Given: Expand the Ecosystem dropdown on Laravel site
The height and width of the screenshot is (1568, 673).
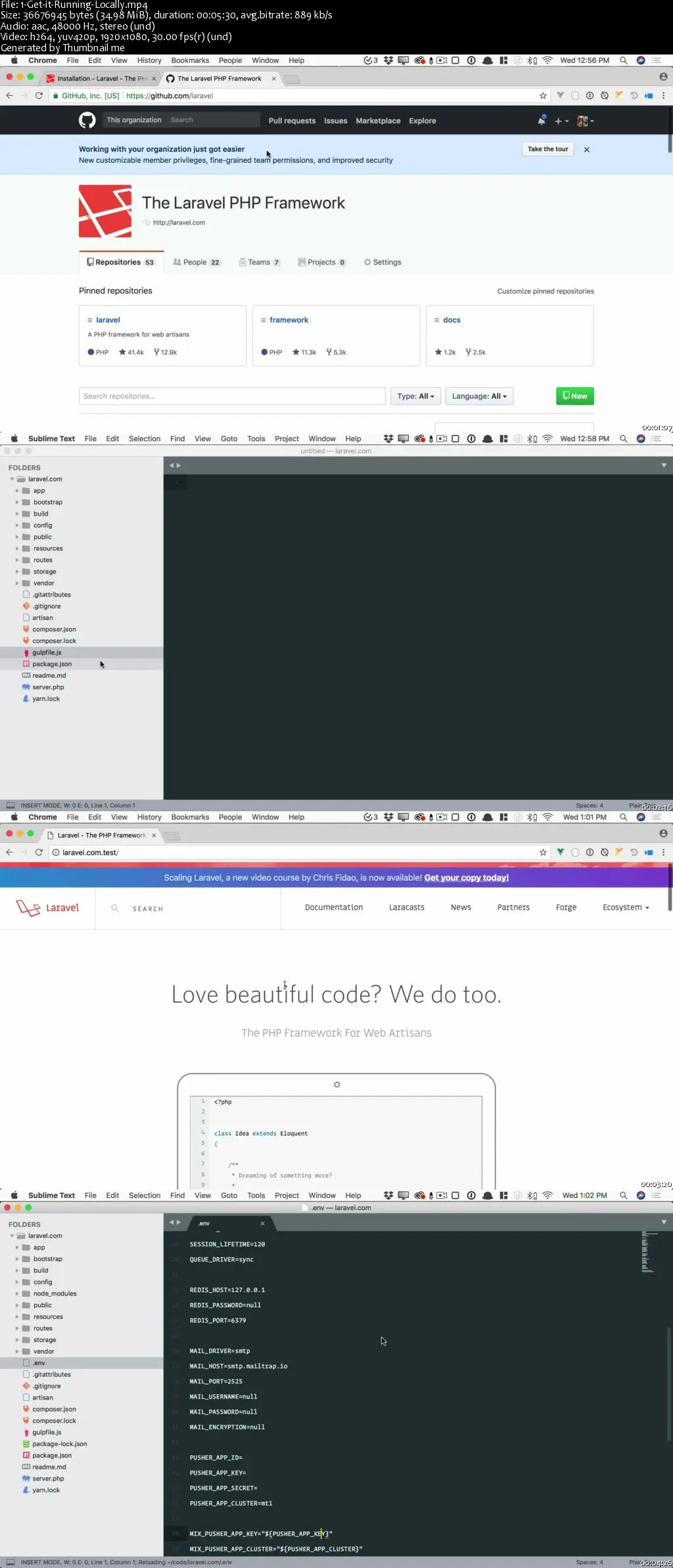Looking at the screenshot, I should click(626, 907).
